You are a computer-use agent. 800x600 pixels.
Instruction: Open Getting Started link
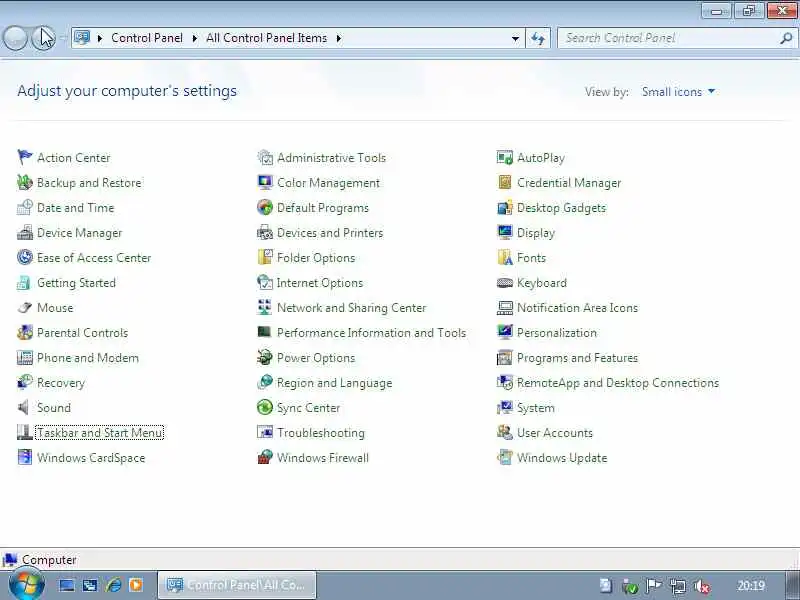click(76, 283)
